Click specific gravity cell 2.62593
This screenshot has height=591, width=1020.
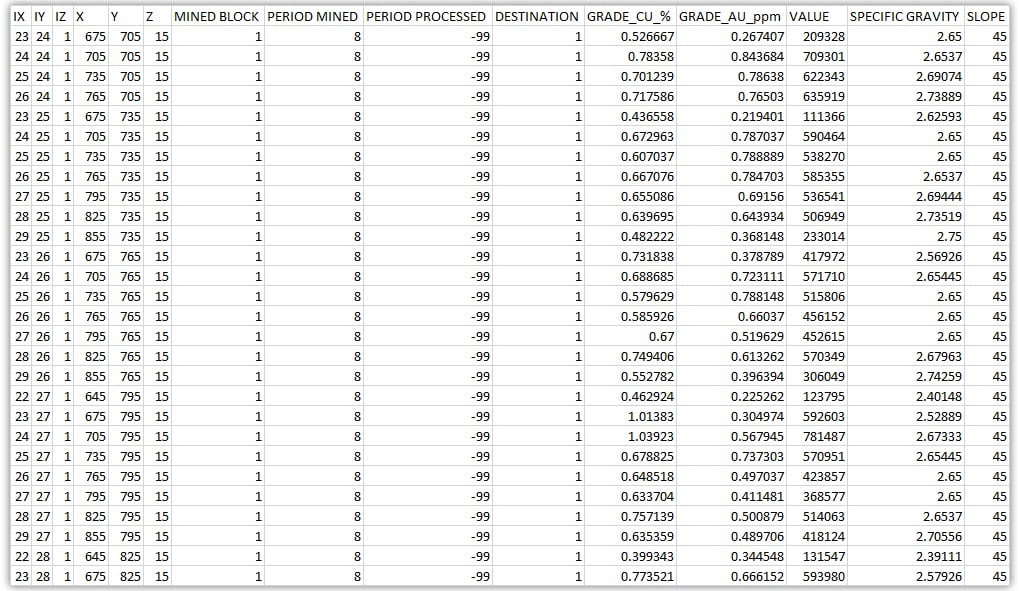[905, 117]
